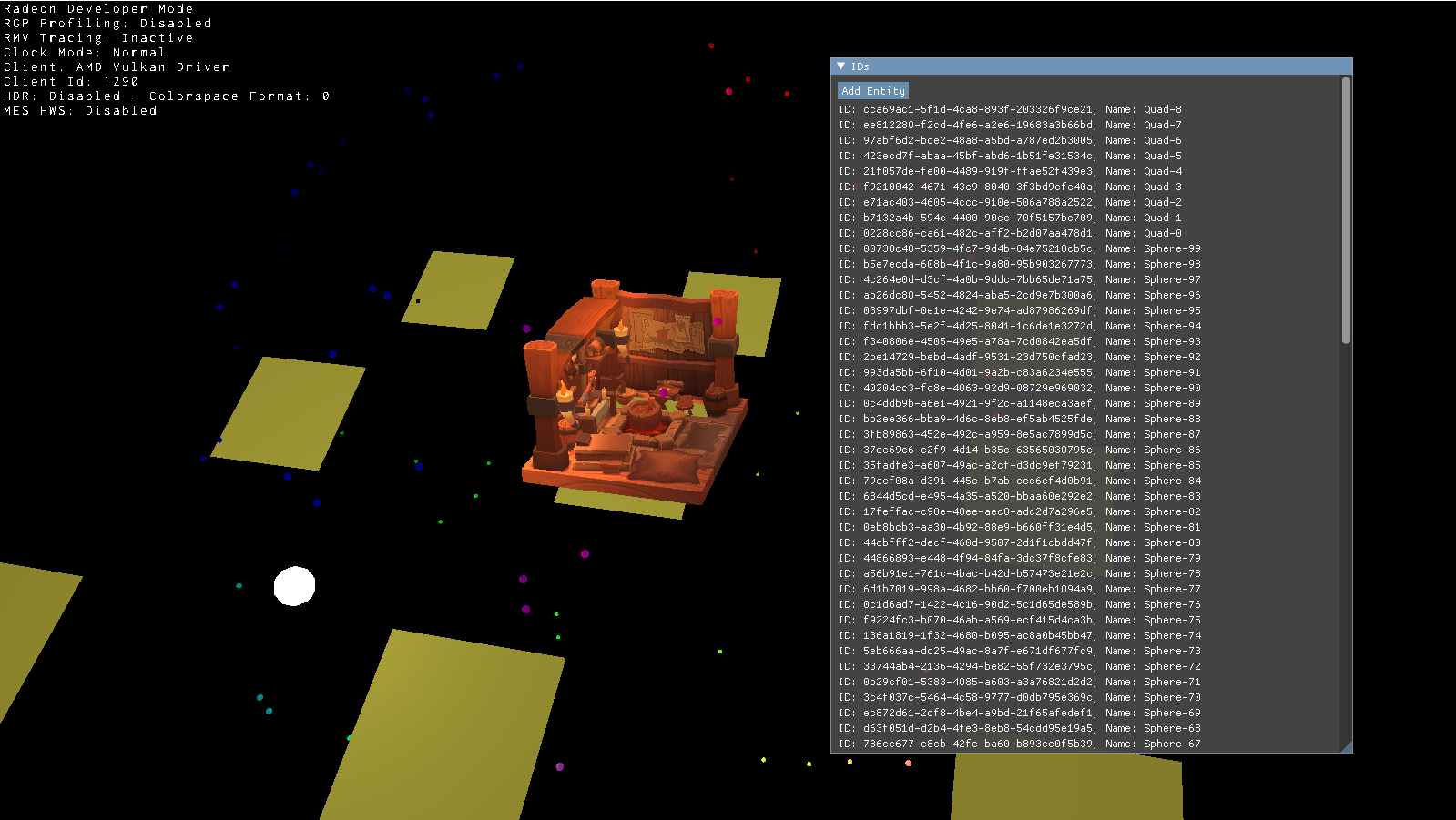Select the row named Sphere-80

pos(1020,542)
